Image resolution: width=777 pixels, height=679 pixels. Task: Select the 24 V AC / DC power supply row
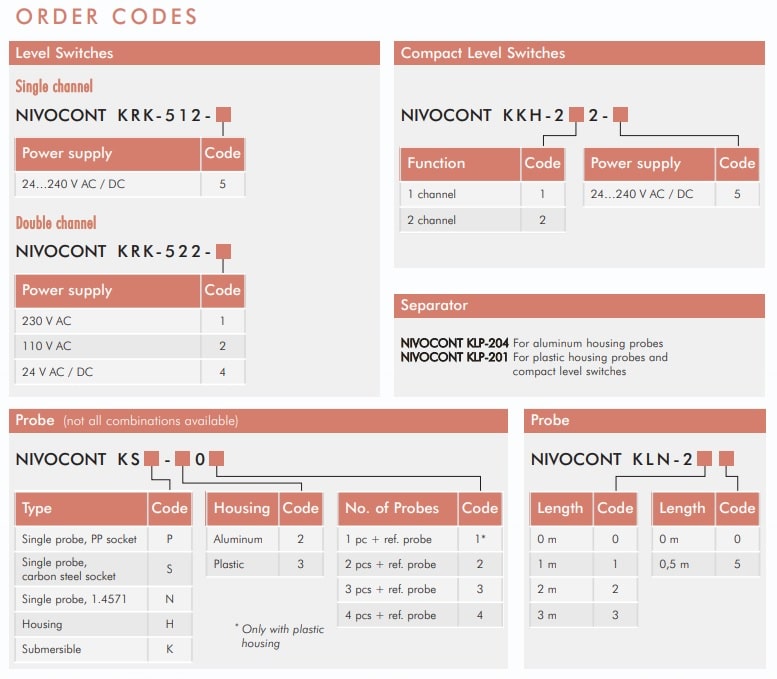pyautogui.click(x=130, y=372)
